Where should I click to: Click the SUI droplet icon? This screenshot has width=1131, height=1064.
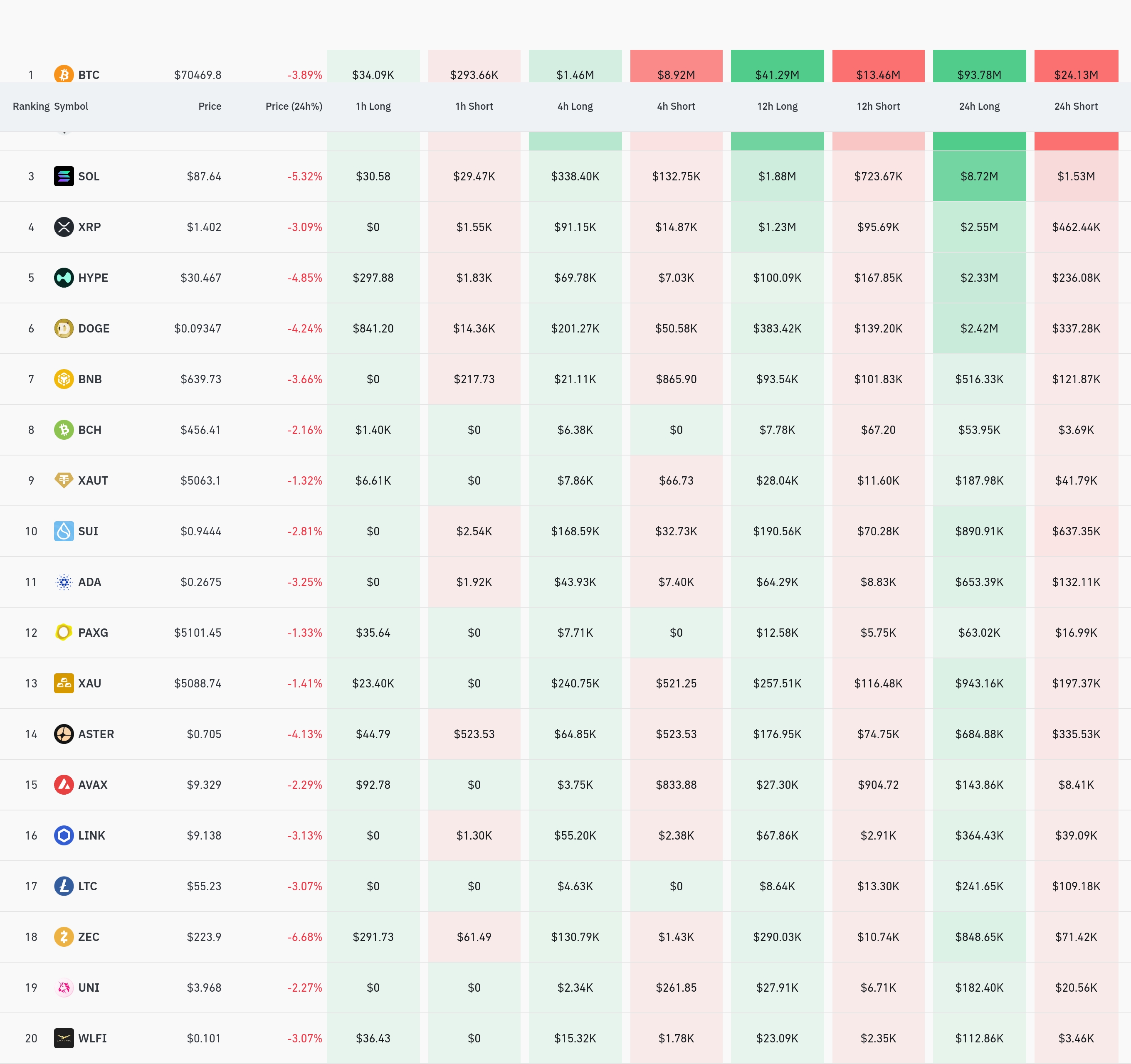[x=64, y=531]
